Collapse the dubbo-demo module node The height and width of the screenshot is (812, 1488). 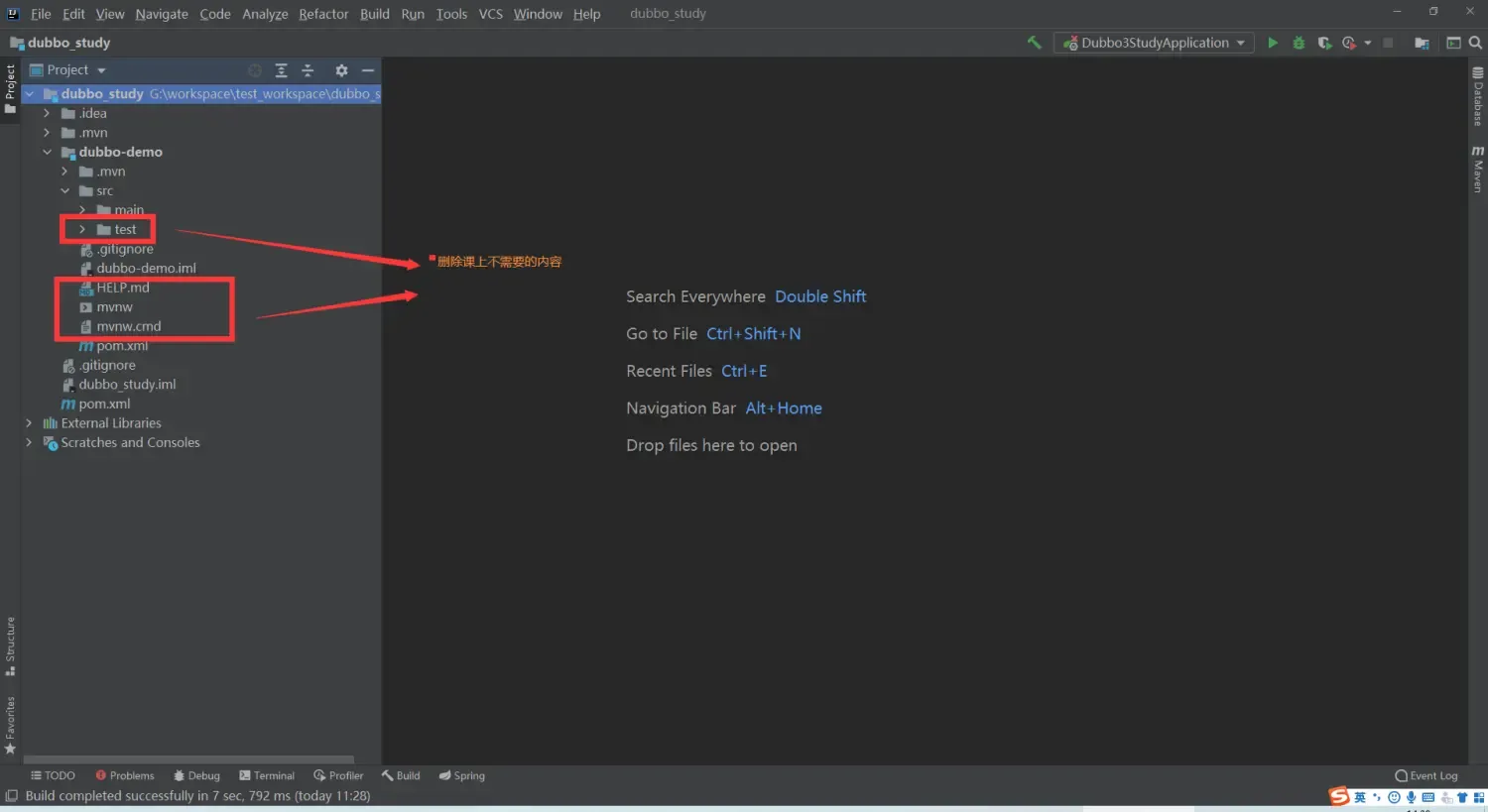coord(47,153)
